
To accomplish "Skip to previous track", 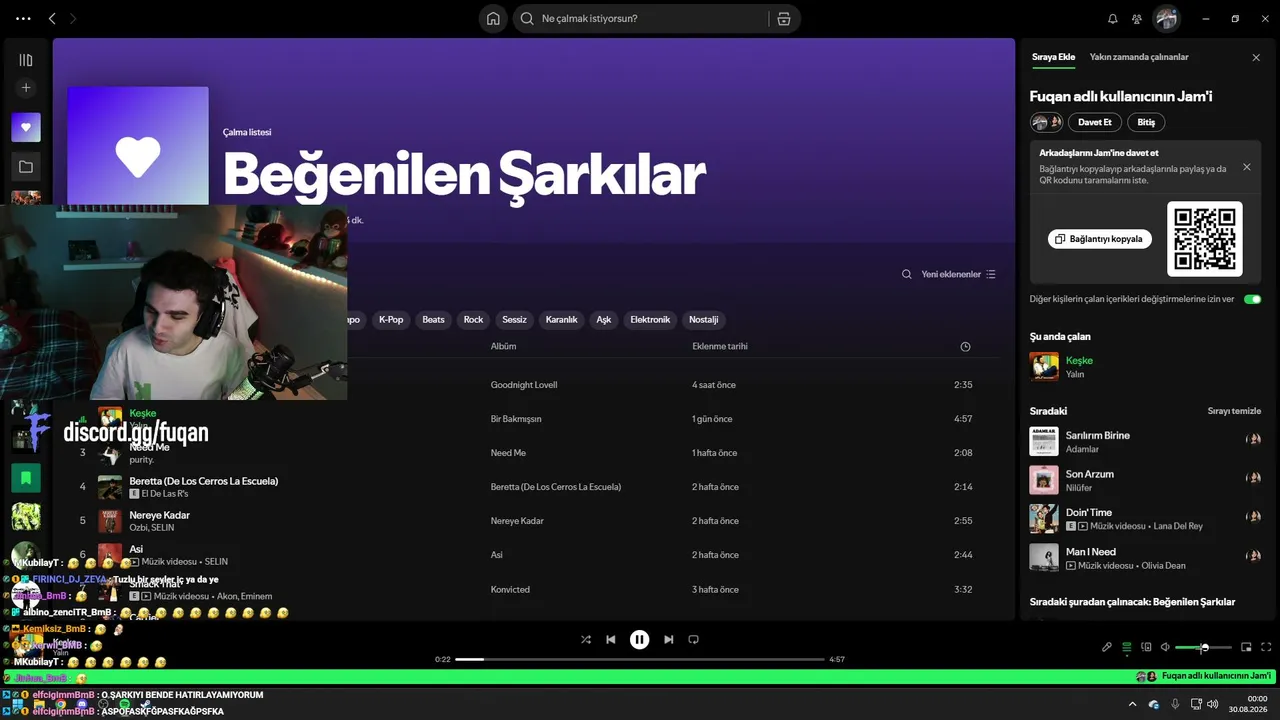I will [611, 640].
